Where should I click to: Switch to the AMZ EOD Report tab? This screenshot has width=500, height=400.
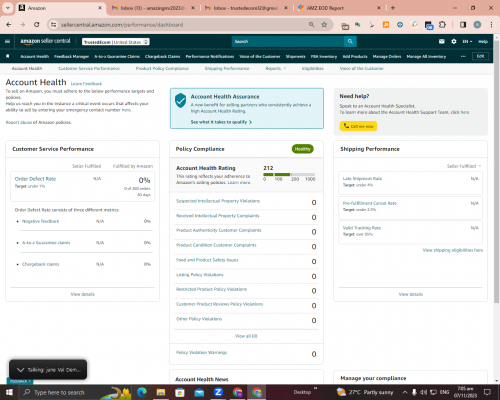[339, 8]
